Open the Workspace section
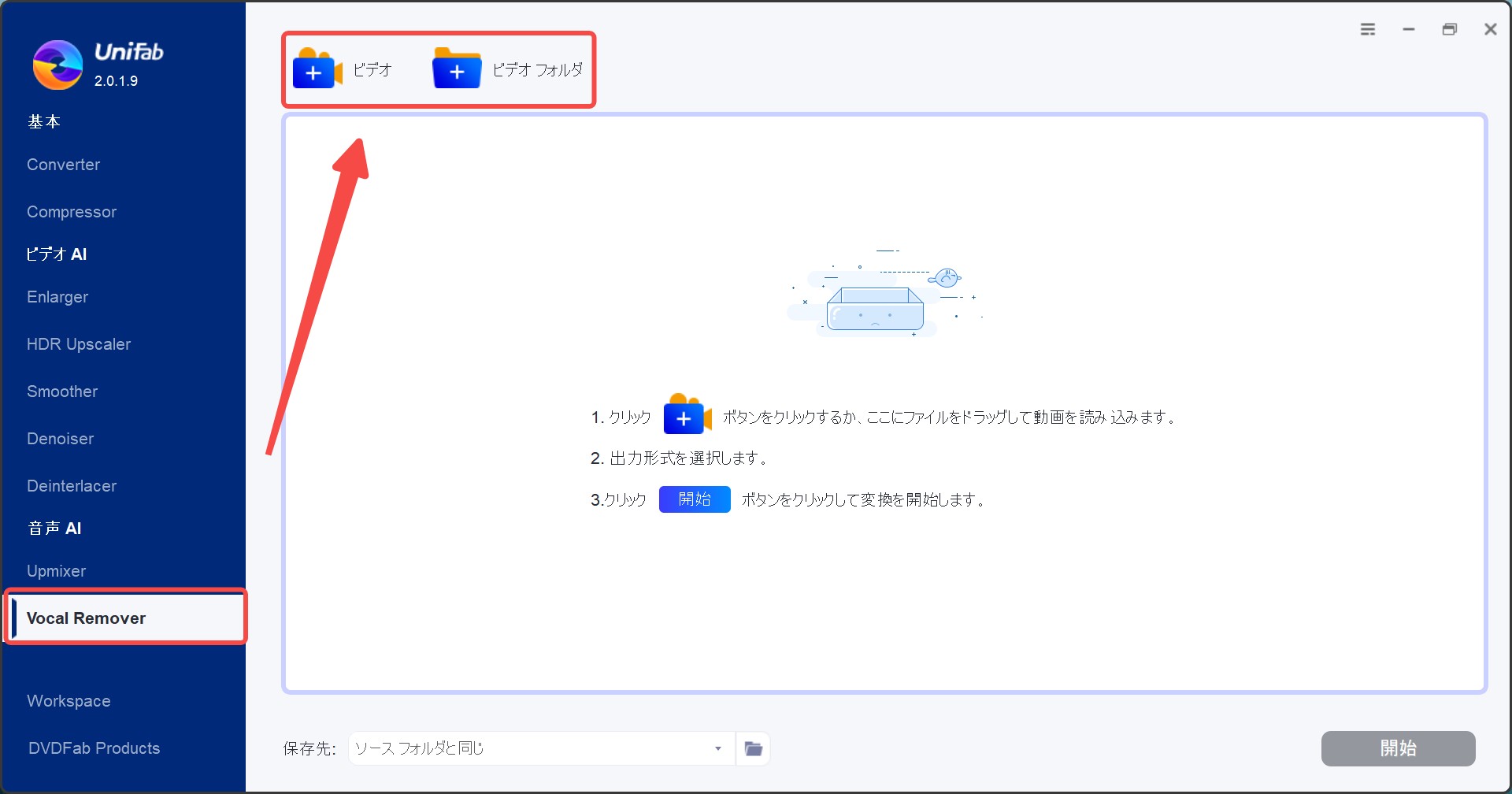The image size is (1512, 794). [x=69, y=701]
